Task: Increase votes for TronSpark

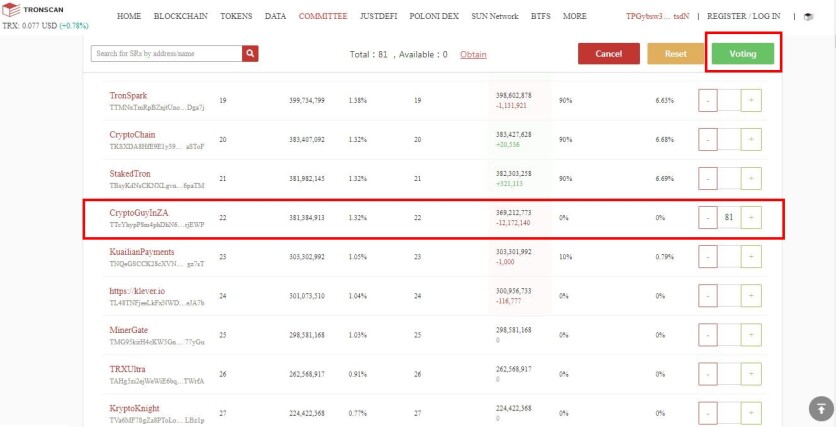Action: [x=751, y=100]
